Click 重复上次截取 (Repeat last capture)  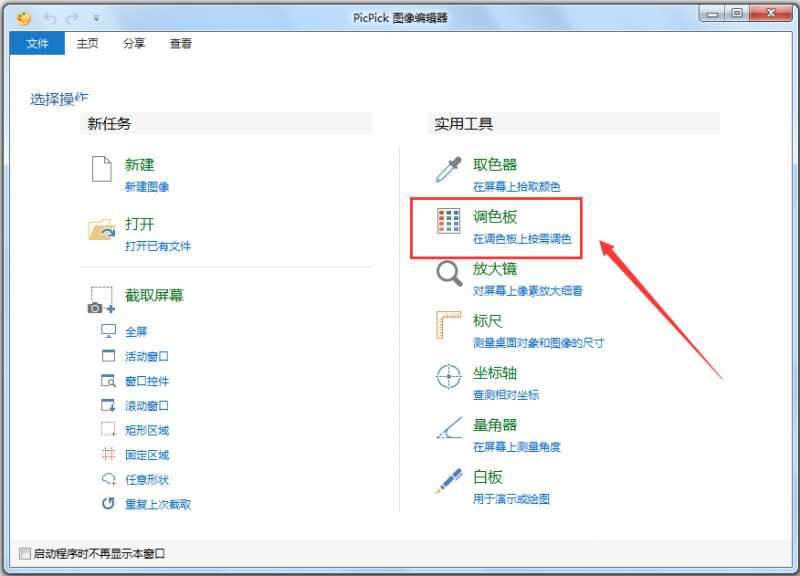click(x=158, y=504)
